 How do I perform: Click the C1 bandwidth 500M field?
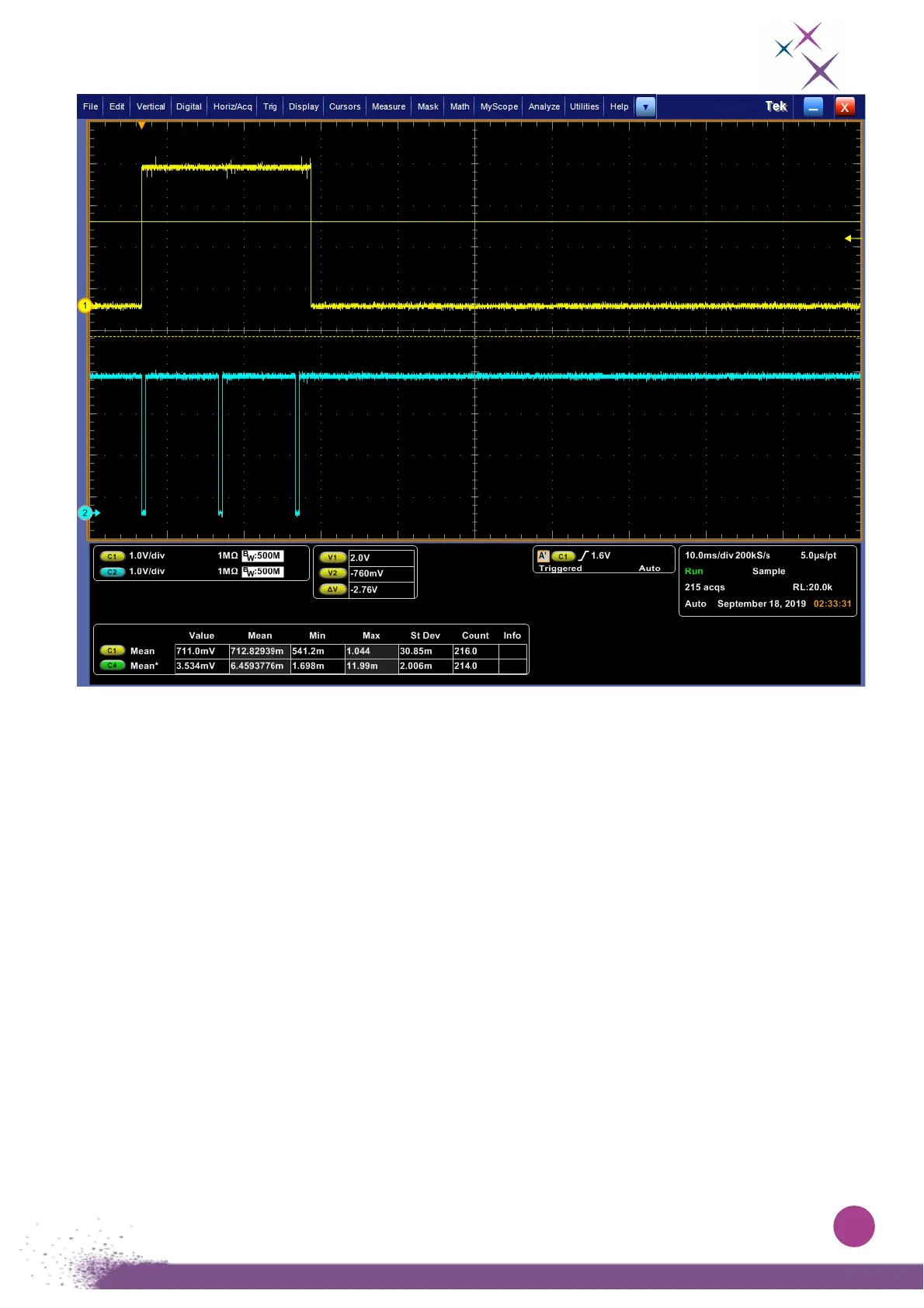pyautogui.click(x=262, y=556)
